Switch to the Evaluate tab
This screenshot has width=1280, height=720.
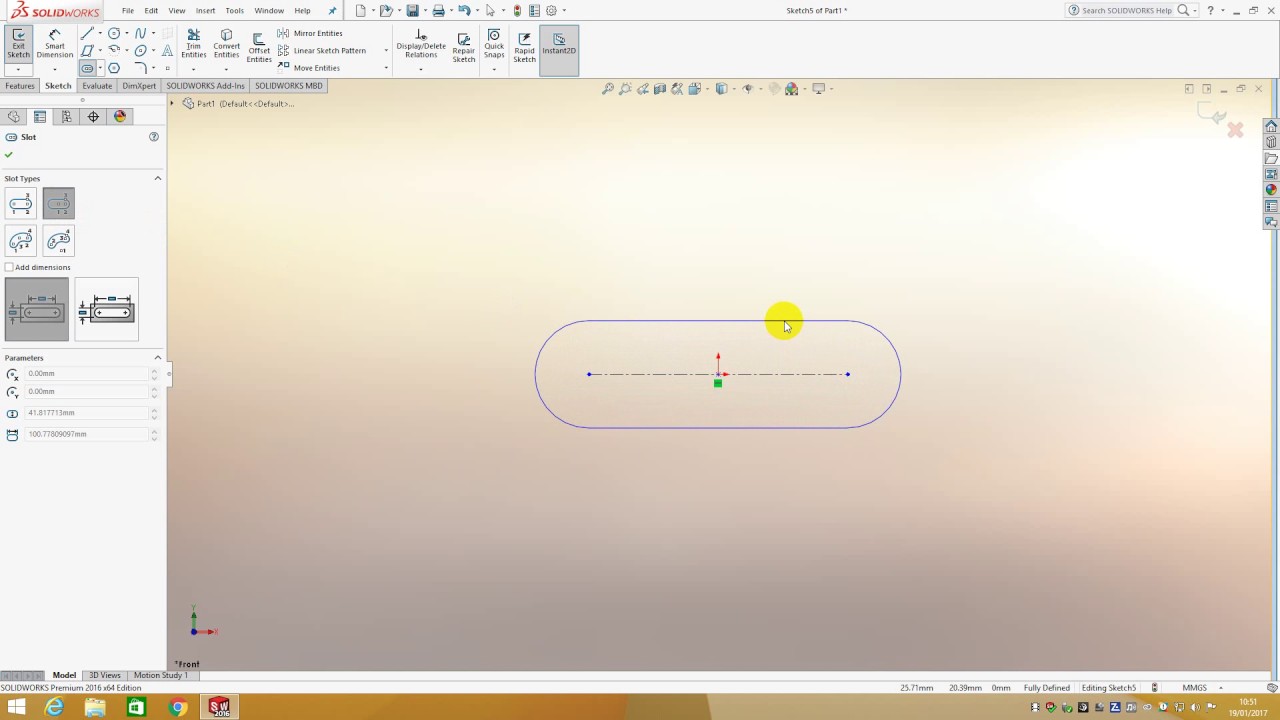point(97,86)
